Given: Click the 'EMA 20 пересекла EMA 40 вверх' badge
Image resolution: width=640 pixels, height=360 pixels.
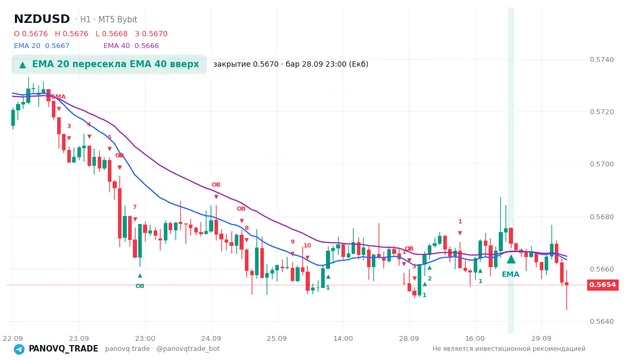Looking at the screenshot, I should click(x=109, y=64).
